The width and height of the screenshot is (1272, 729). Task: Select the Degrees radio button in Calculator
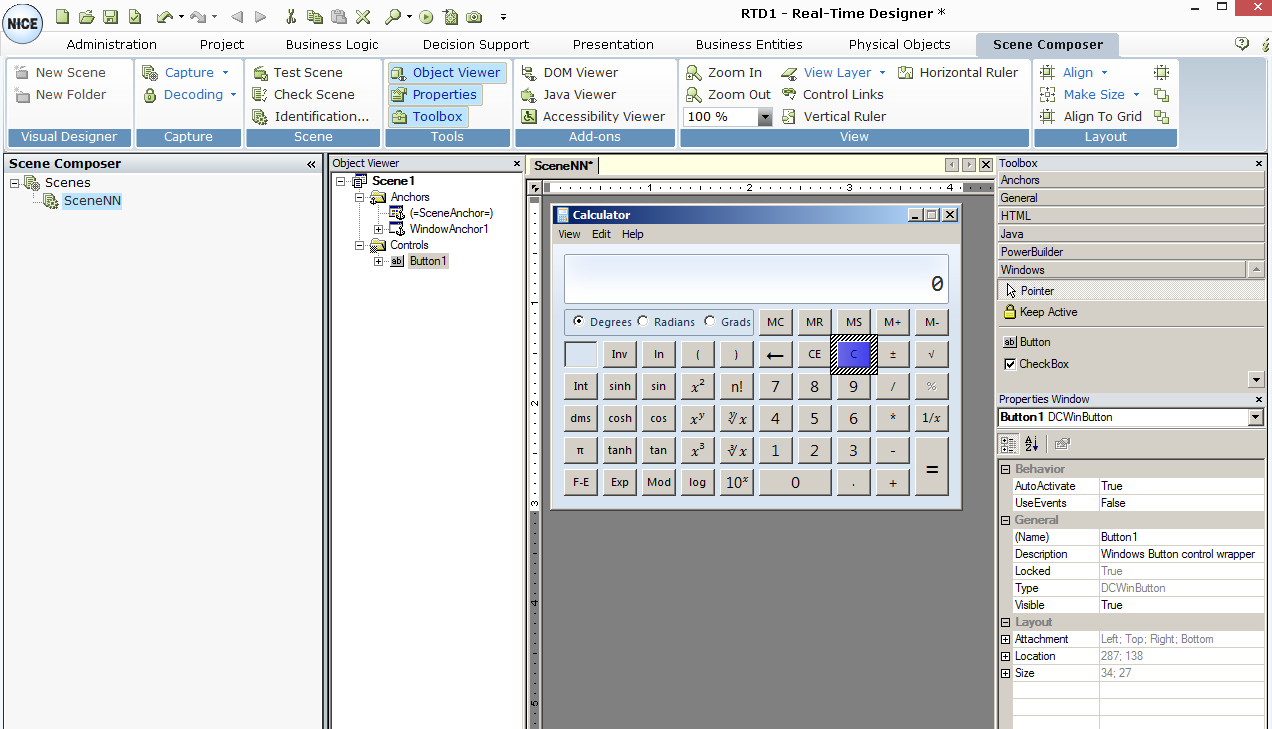tap(579, 322)
